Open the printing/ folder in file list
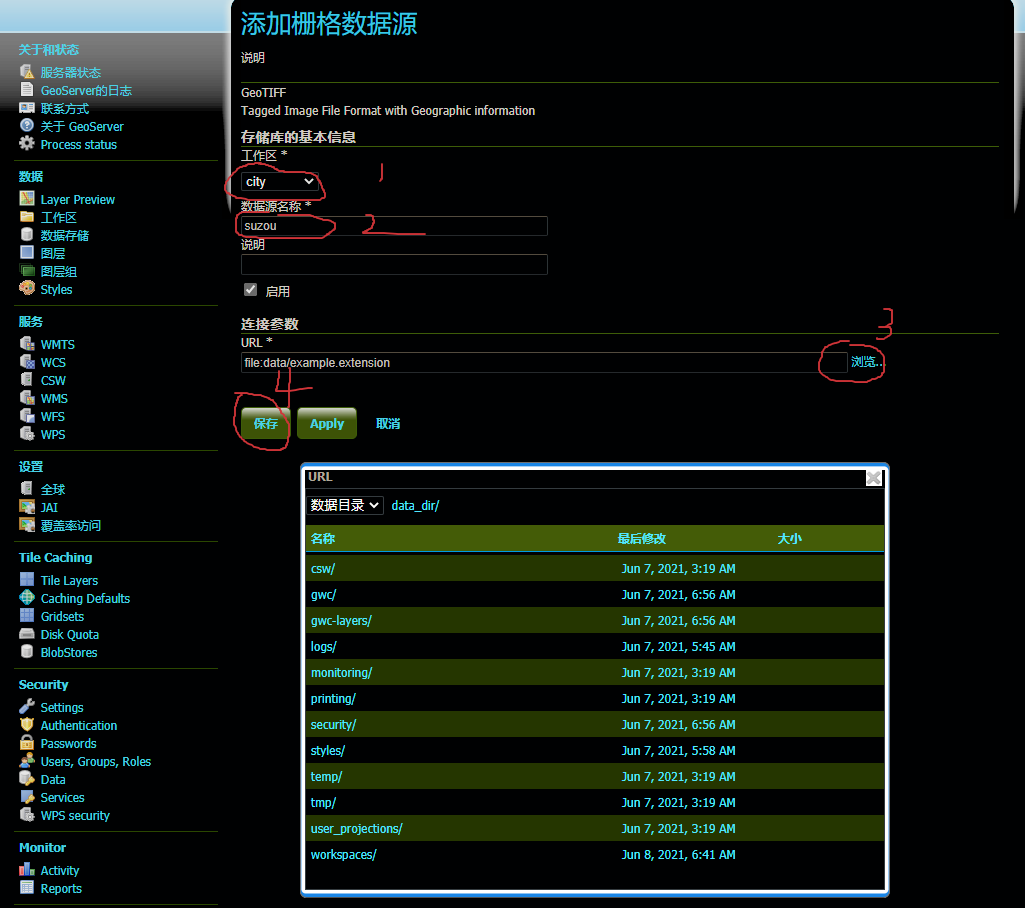 click(x=333, y=699)
